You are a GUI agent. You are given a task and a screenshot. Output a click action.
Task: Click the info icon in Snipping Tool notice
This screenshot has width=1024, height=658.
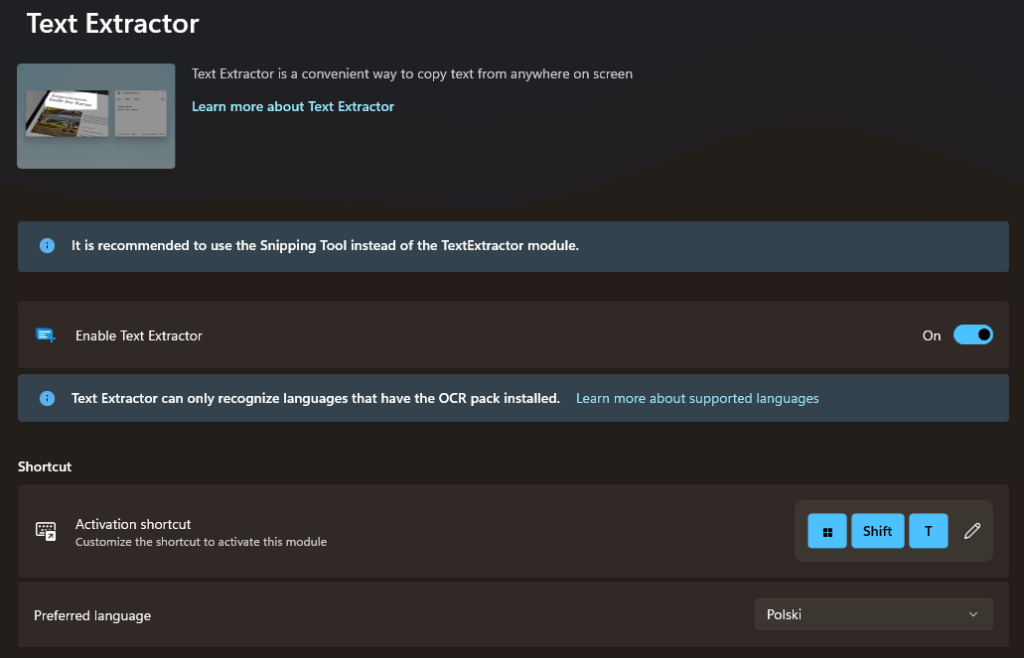tap(47, 246)
